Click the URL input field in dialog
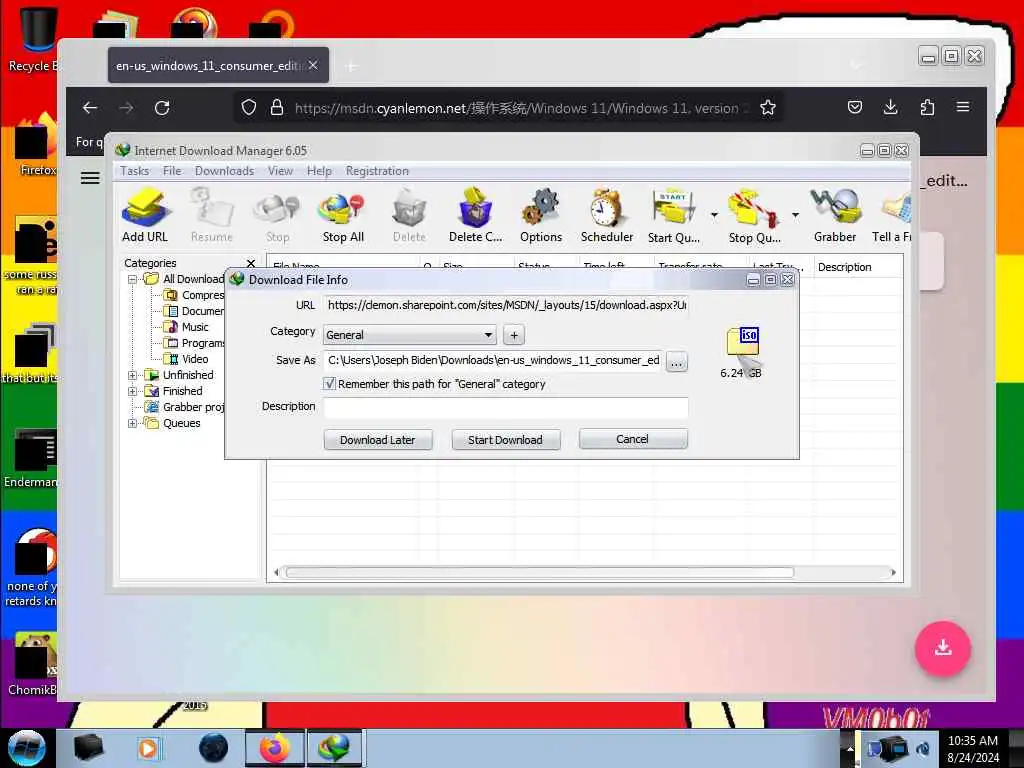Screen dimensions: 1024x768 coord(506,305)
